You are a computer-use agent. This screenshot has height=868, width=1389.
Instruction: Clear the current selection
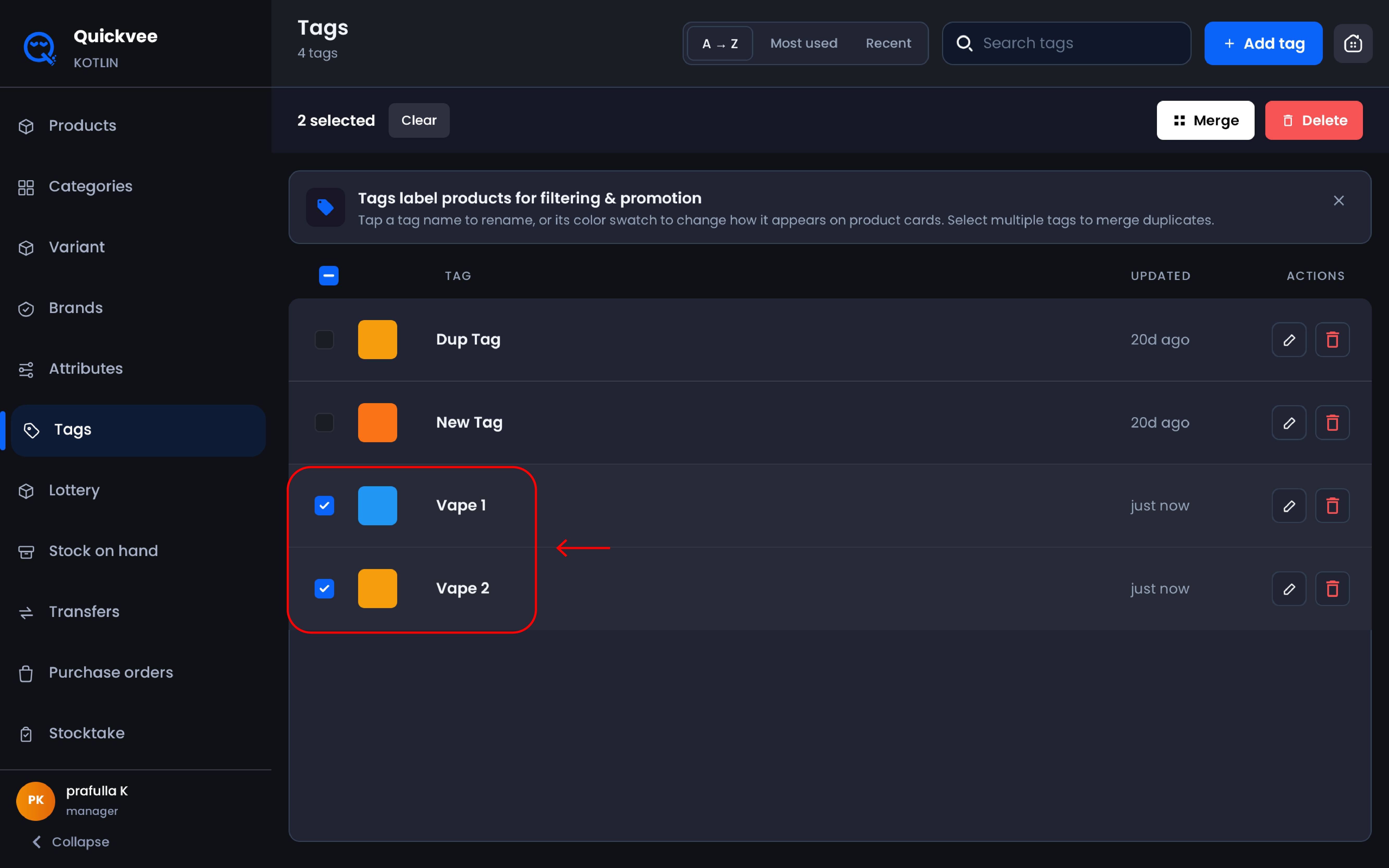click(419, 121)
